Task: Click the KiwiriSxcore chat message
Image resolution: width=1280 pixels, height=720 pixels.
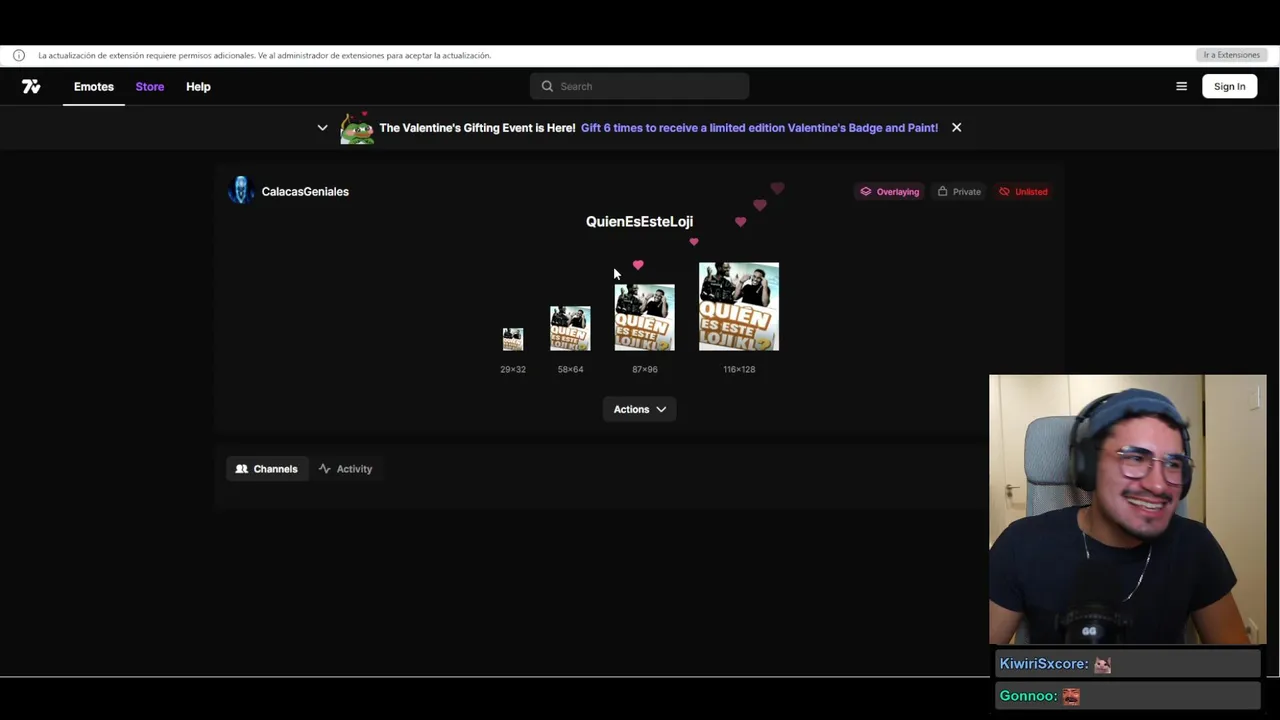Action: click(1127, 664)
